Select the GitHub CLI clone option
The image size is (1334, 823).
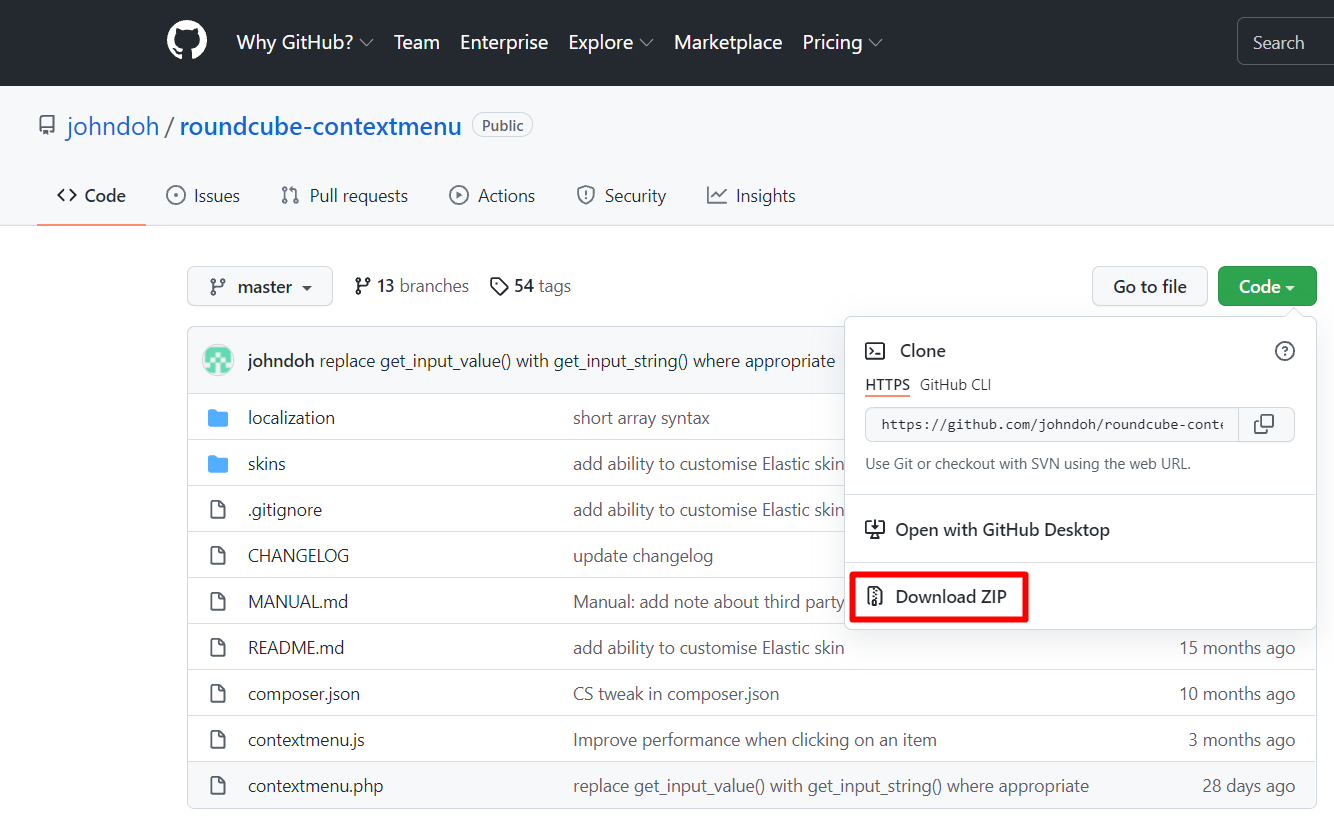(x=955, y=385)
